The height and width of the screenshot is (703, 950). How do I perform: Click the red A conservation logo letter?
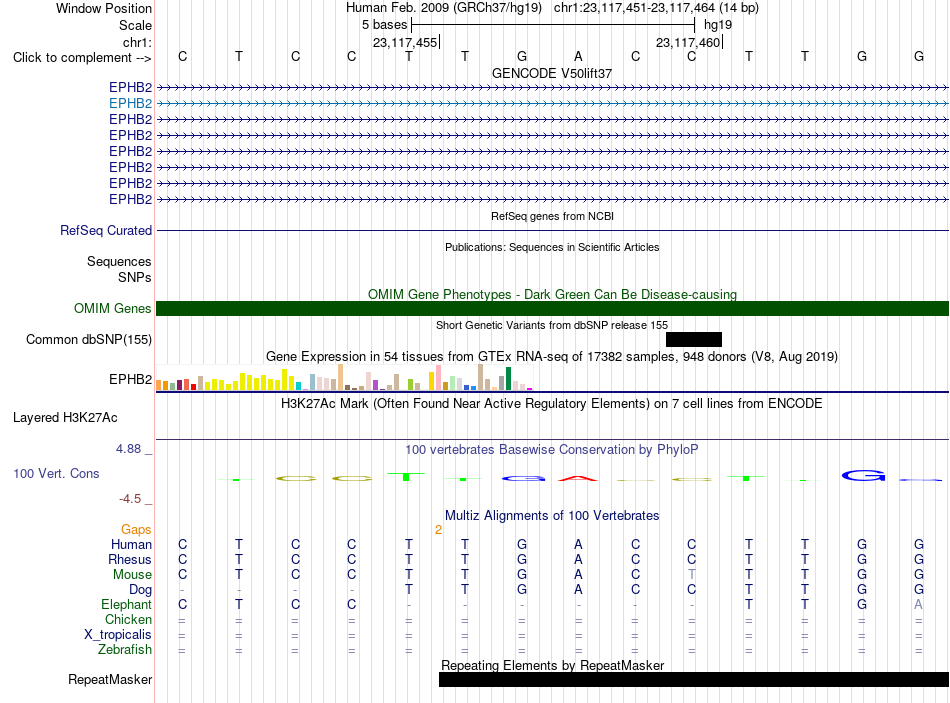click(578, 479)
